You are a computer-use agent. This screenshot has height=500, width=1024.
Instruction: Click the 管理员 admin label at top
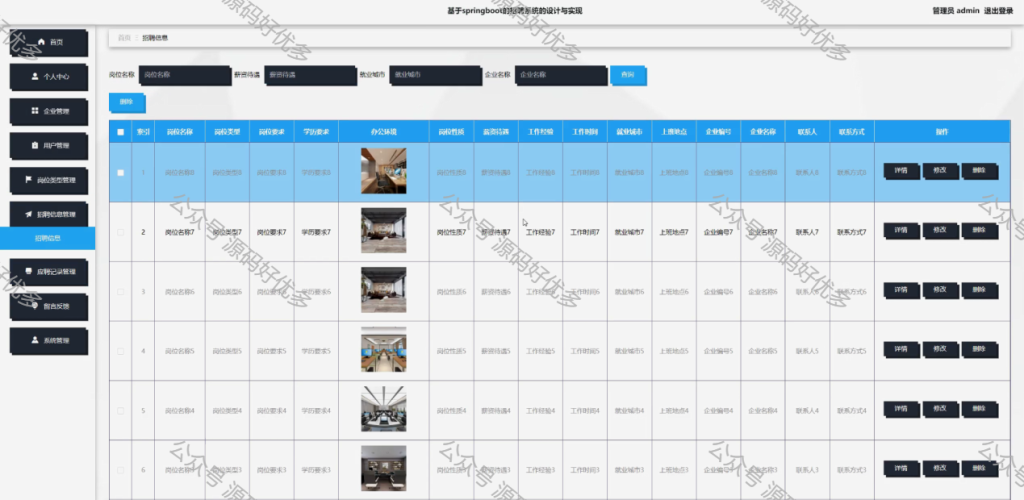955,10
